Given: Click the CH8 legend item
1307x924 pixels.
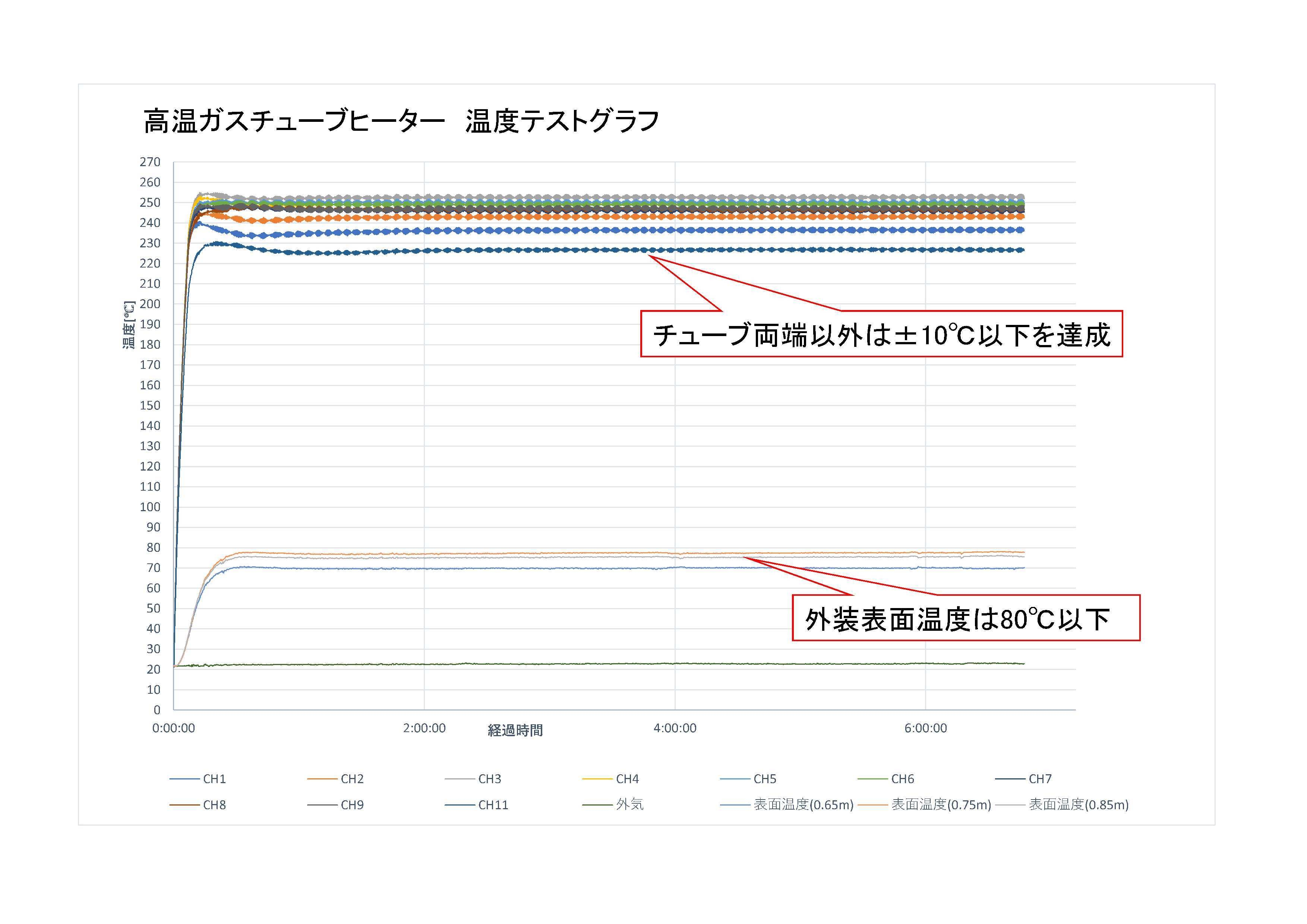Looking at the screenshot, I should (214, 805).
